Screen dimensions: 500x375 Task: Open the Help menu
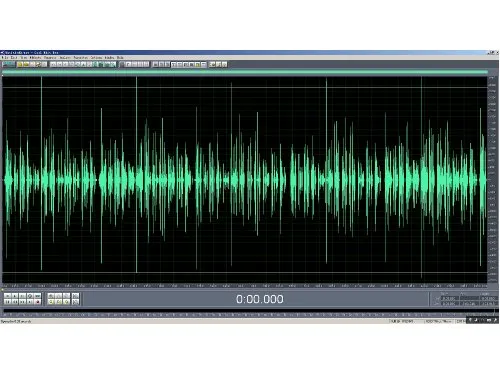click(x=120, y=58)
